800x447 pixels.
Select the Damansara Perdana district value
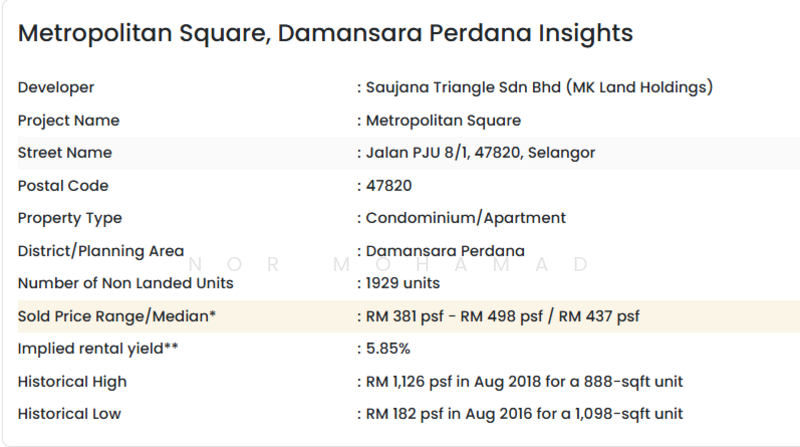(445, 251)
